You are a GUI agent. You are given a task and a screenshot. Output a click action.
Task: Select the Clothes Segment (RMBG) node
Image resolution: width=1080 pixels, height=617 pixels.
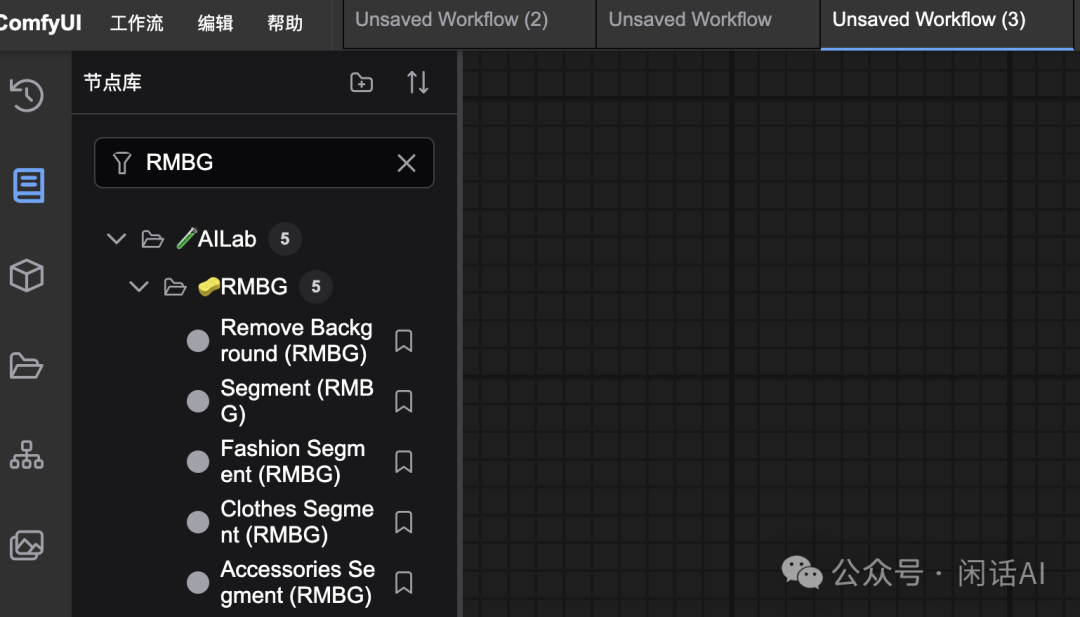[296, 522]
